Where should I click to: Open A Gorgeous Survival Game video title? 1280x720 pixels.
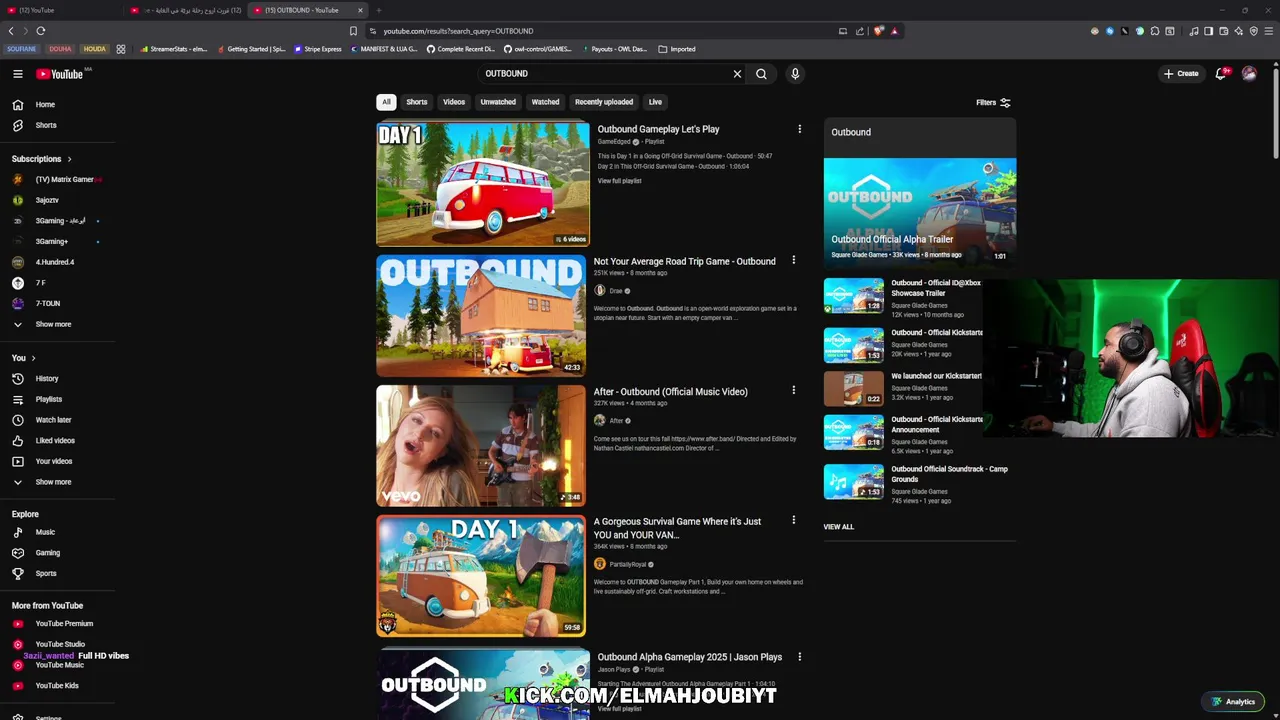(677, 528)
